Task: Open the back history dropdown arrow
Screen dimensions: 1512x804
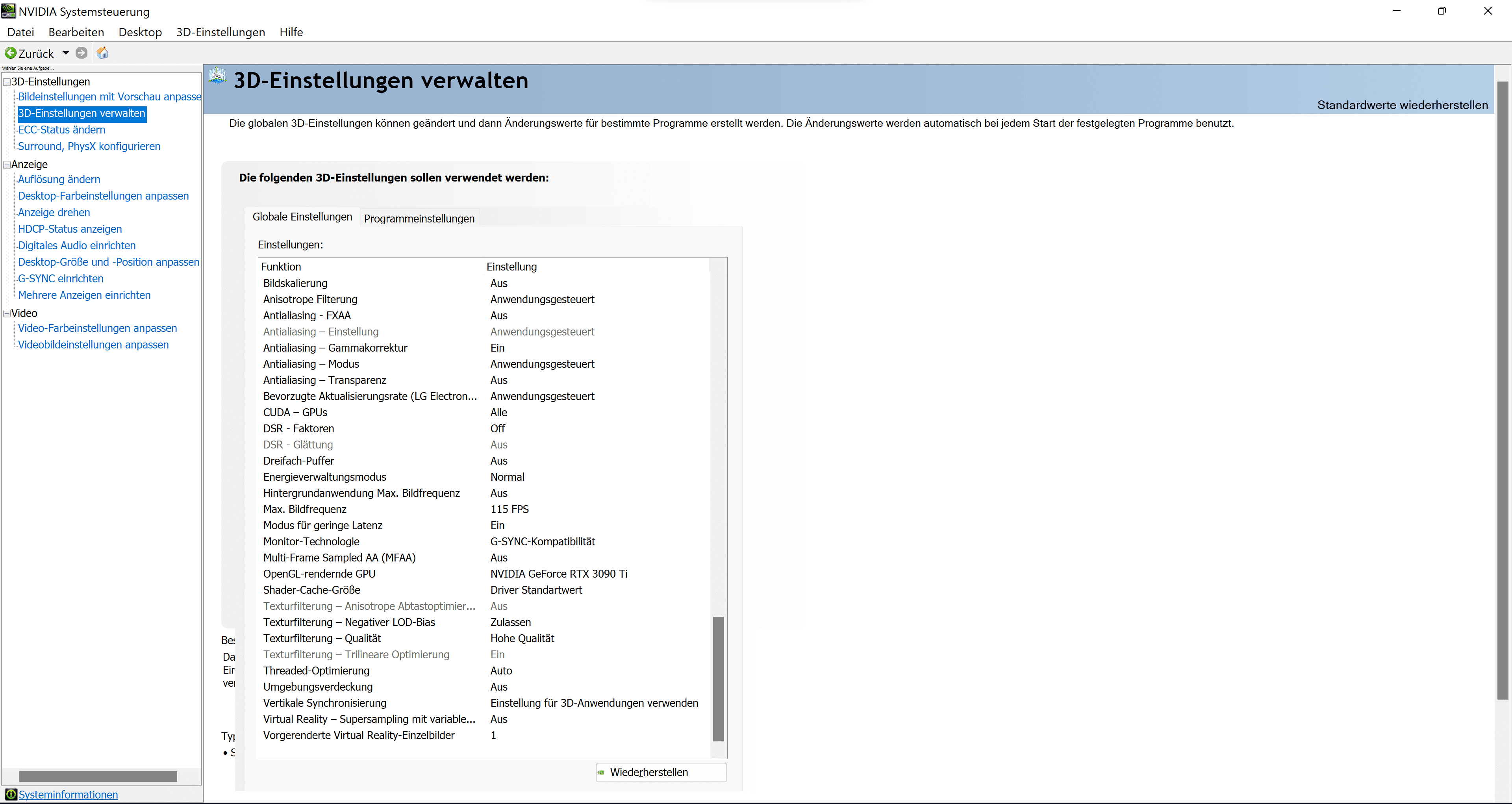Action: [x=66, y=54]
